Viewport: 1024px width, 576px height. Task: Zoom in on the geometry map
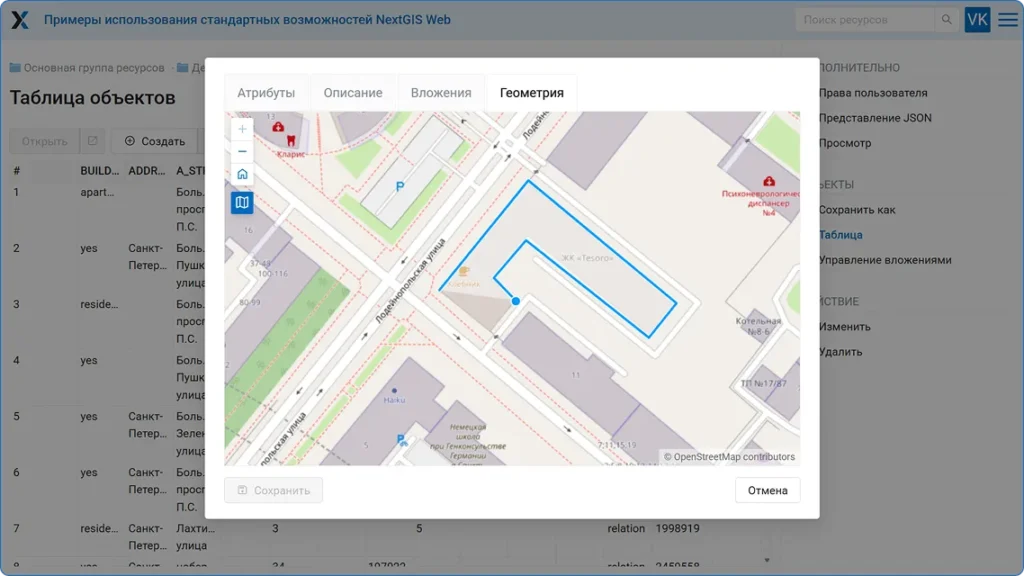[x=242, y=129]
